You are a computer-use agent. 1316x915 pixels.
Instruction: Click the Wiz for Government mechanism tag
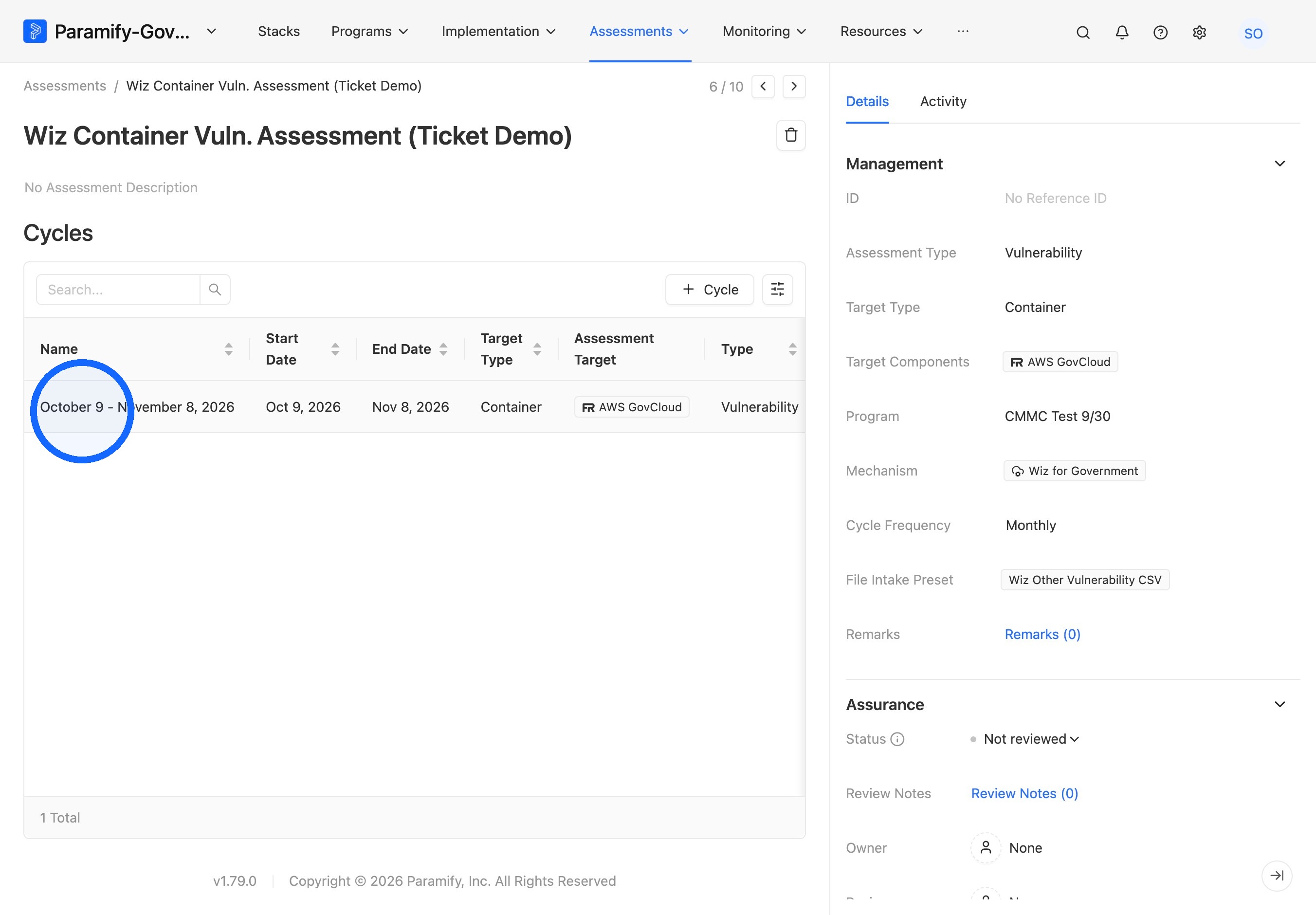click(1074, 471)
